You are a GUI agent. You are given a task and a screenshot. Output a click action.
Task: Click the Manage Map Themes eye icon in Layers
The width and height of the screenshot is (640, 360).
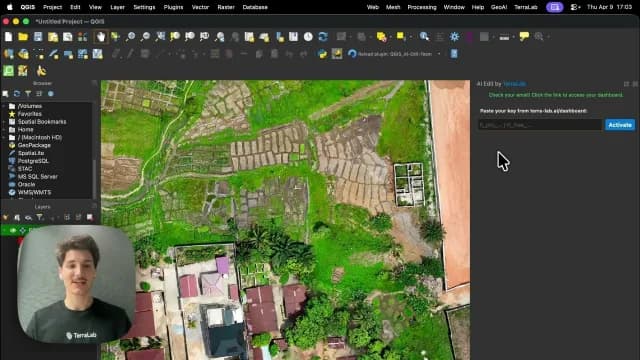pyautogui.click(x=28, y=218)
